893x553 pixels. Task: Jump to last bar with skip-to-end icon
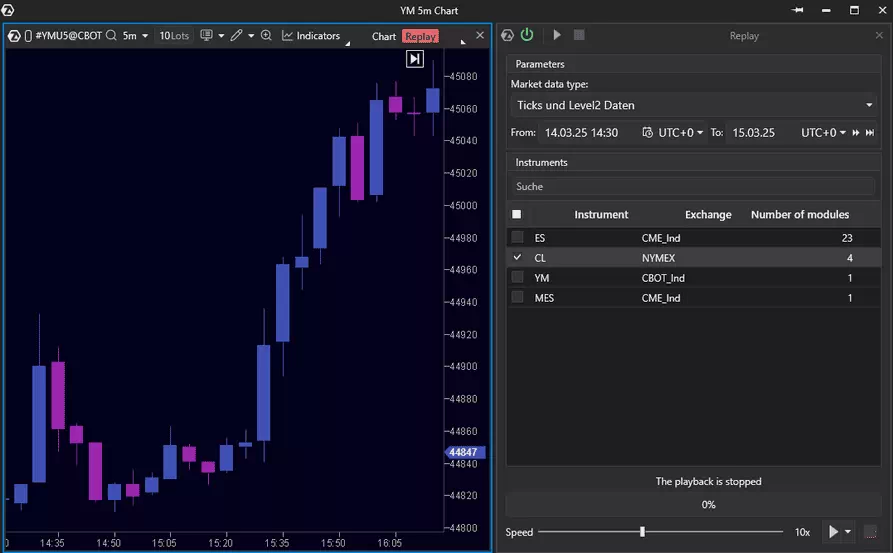(x=415, y=59)
